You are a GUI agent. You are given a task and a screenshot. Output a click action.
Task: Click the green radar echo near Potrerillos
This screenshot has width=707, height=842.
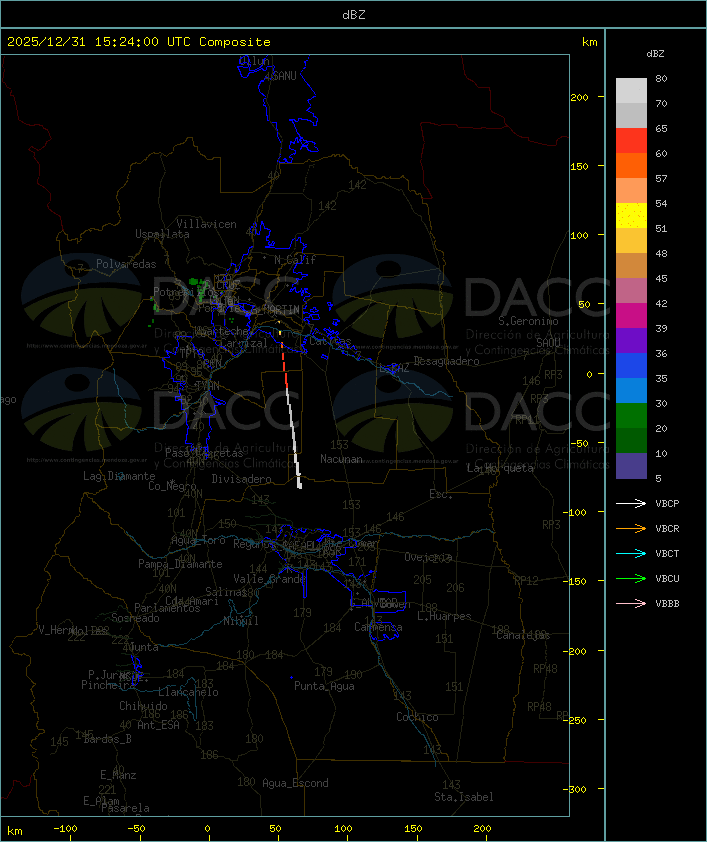tap(198, 287)
